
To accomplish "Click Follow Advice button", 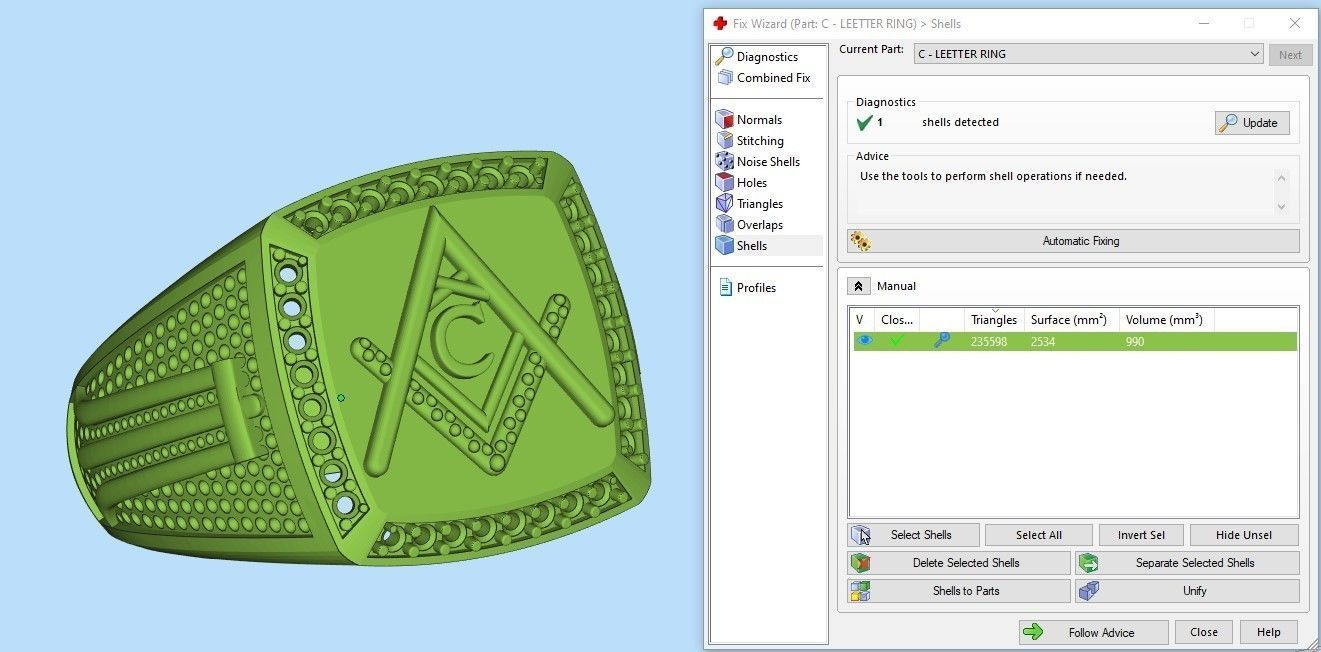I will point(1093,632).
